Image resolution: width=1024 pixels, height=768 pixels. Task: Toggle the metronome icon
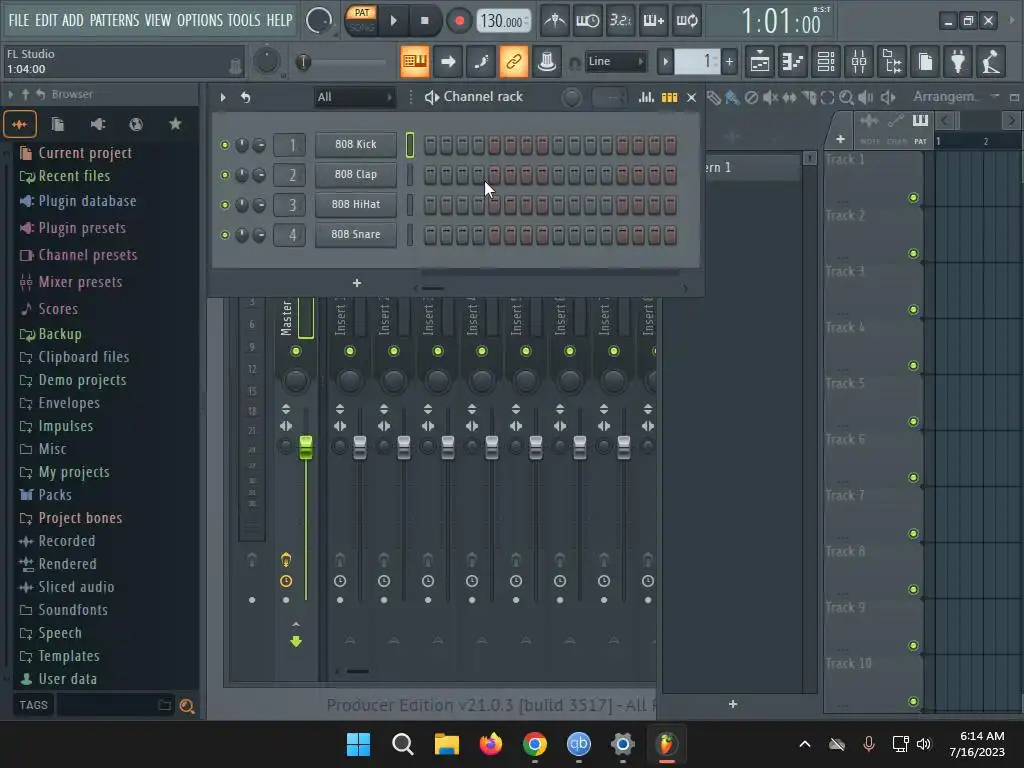tap(555, 21)
